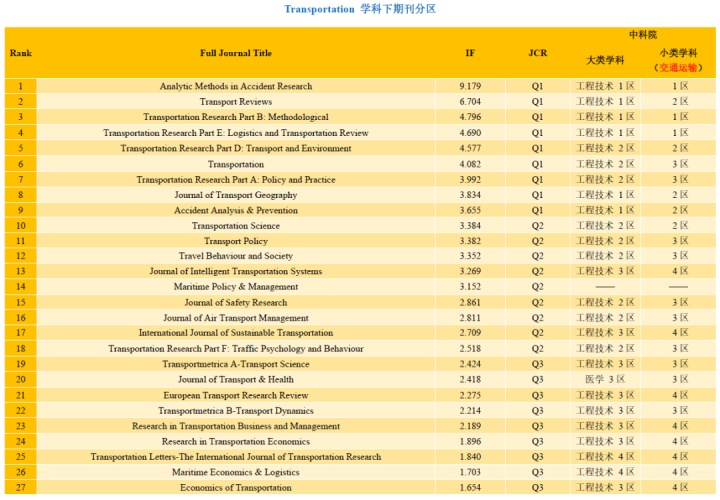Select 'Journal of Transport Geography'

pos(236,195)
